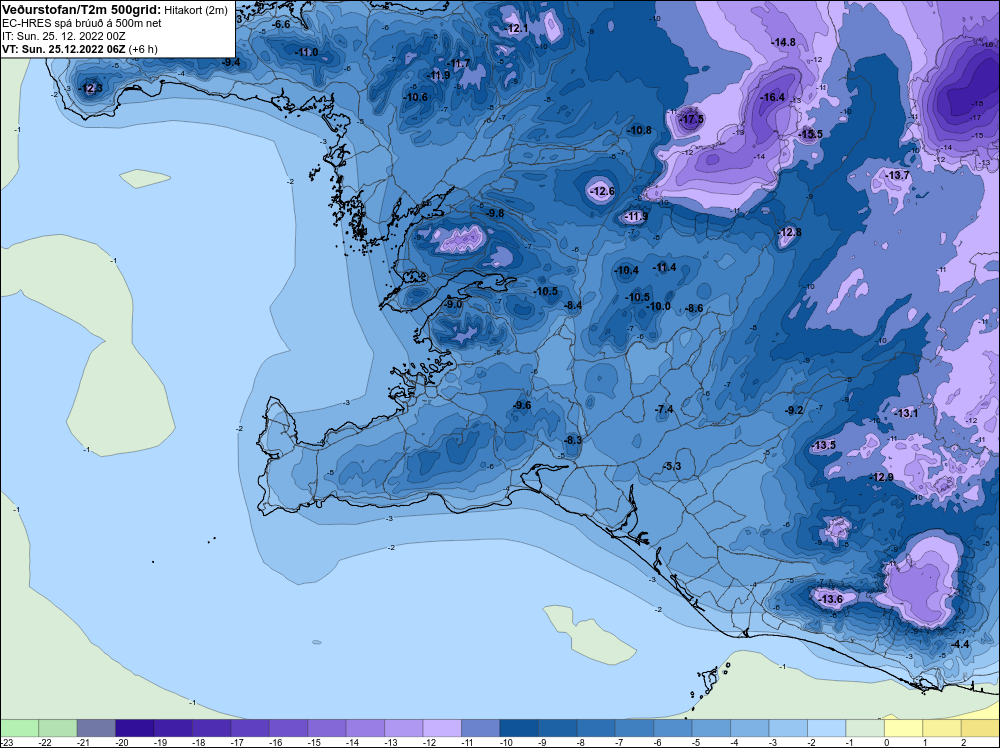Pick the -21 legend color swatch

click(x=96, y=728)
